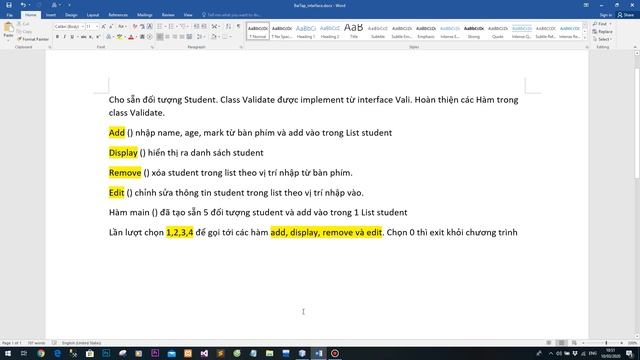Toggle underline formatting

[x=72, y=37]
